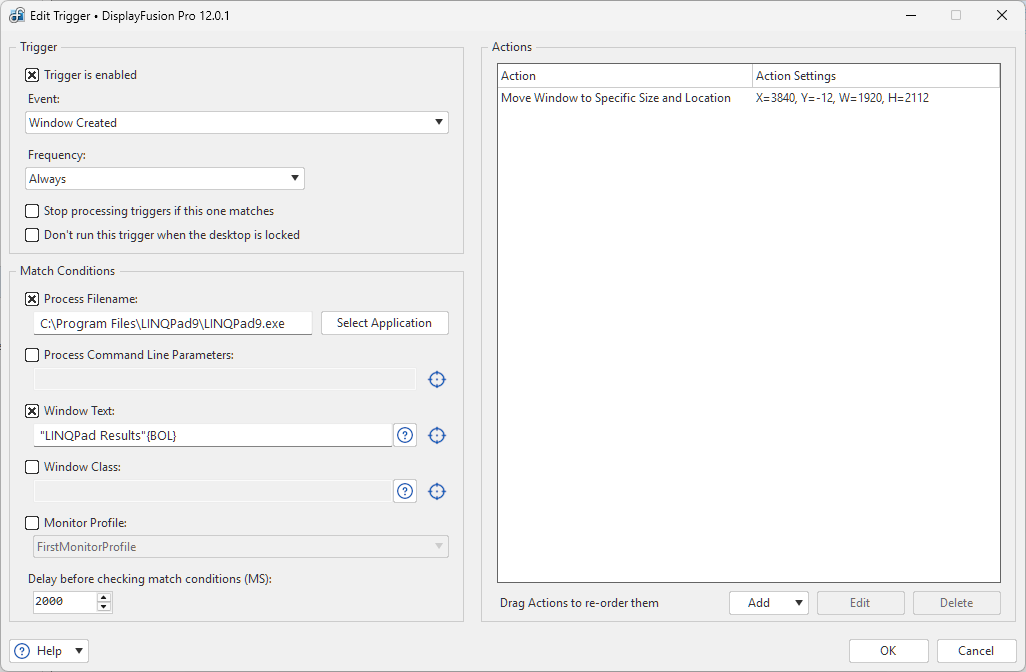Expand the Event dropdown showing Window Created
Viewport: 1026px width, 672px height.
[237, 123]
